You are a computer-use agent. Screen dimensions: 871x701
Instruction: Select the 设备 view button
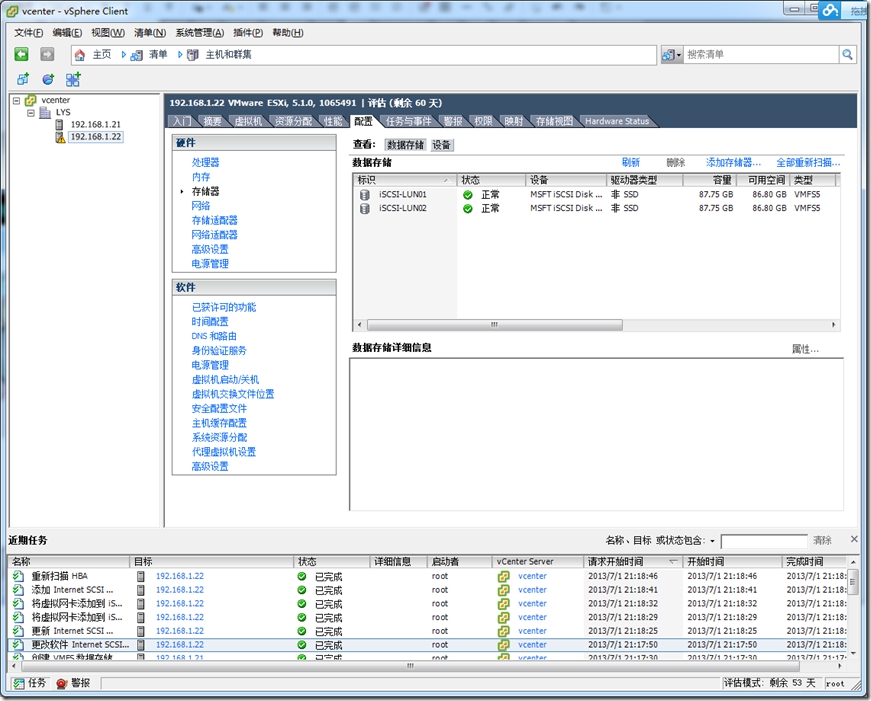coord(442,145)
